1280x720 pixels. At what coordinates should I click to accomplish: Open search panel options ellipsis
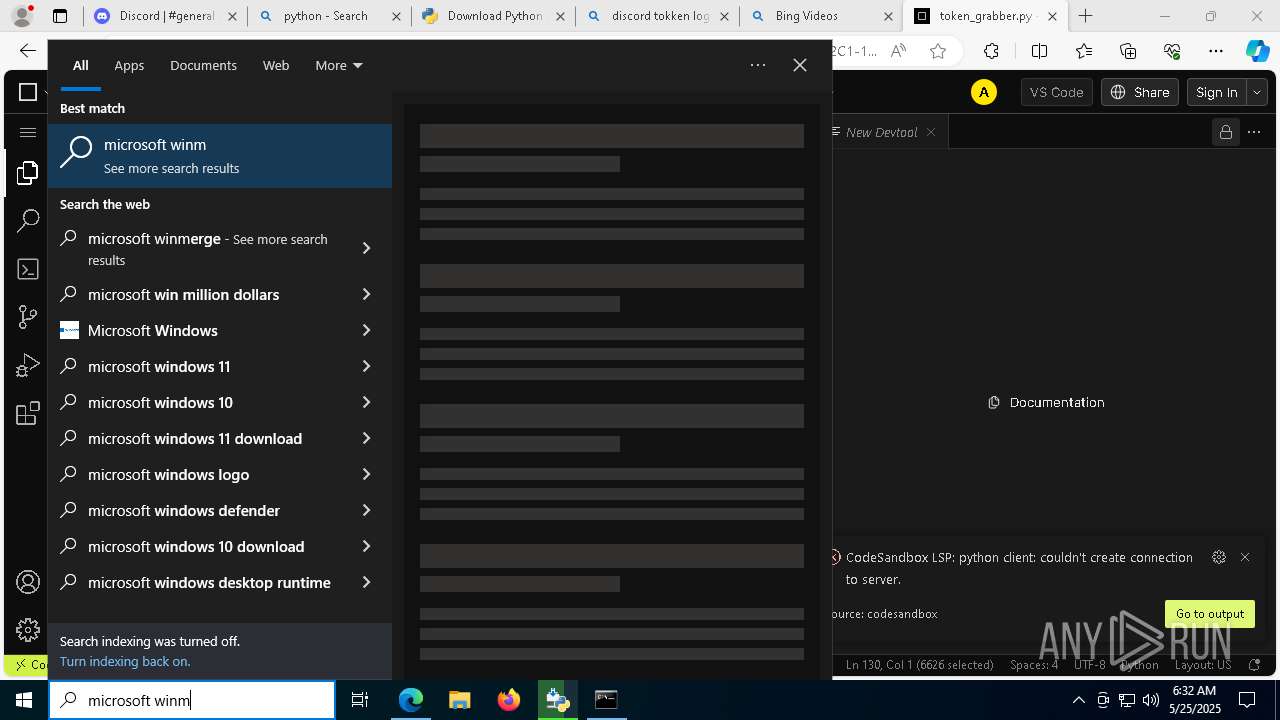[x=758, y=65]
